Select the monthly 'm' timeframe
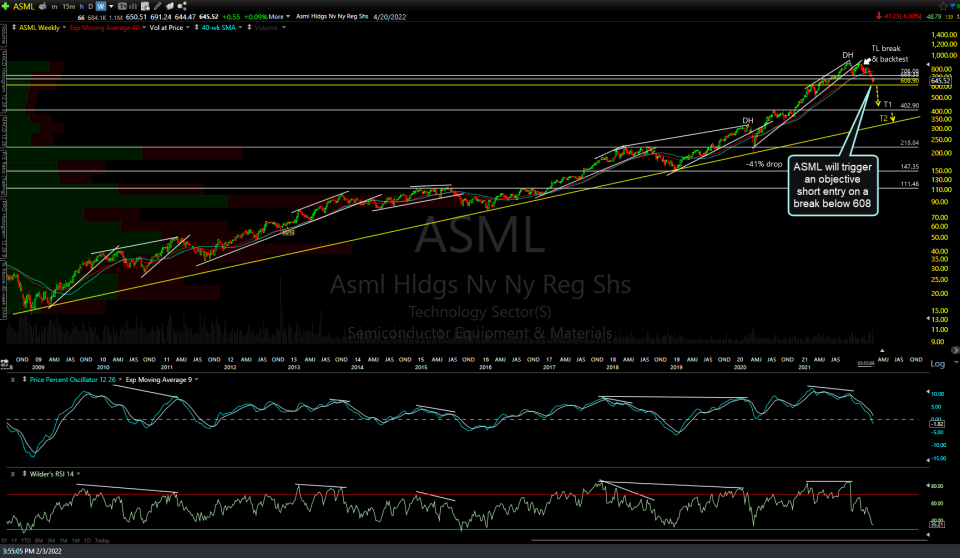This screenshot has height=558, width=960. point(54,6)
